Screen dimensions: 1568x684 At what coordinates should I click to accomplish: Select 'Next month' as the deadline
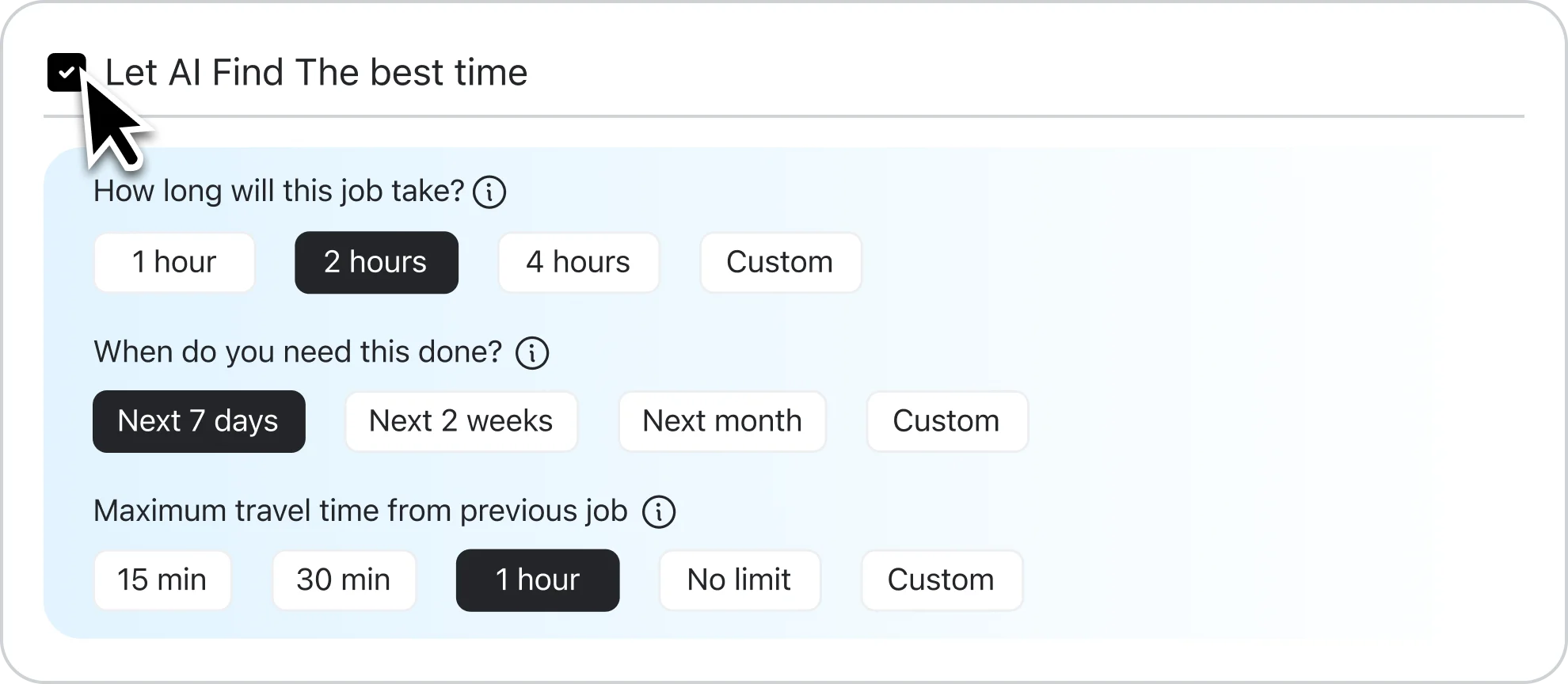(722, 420)
